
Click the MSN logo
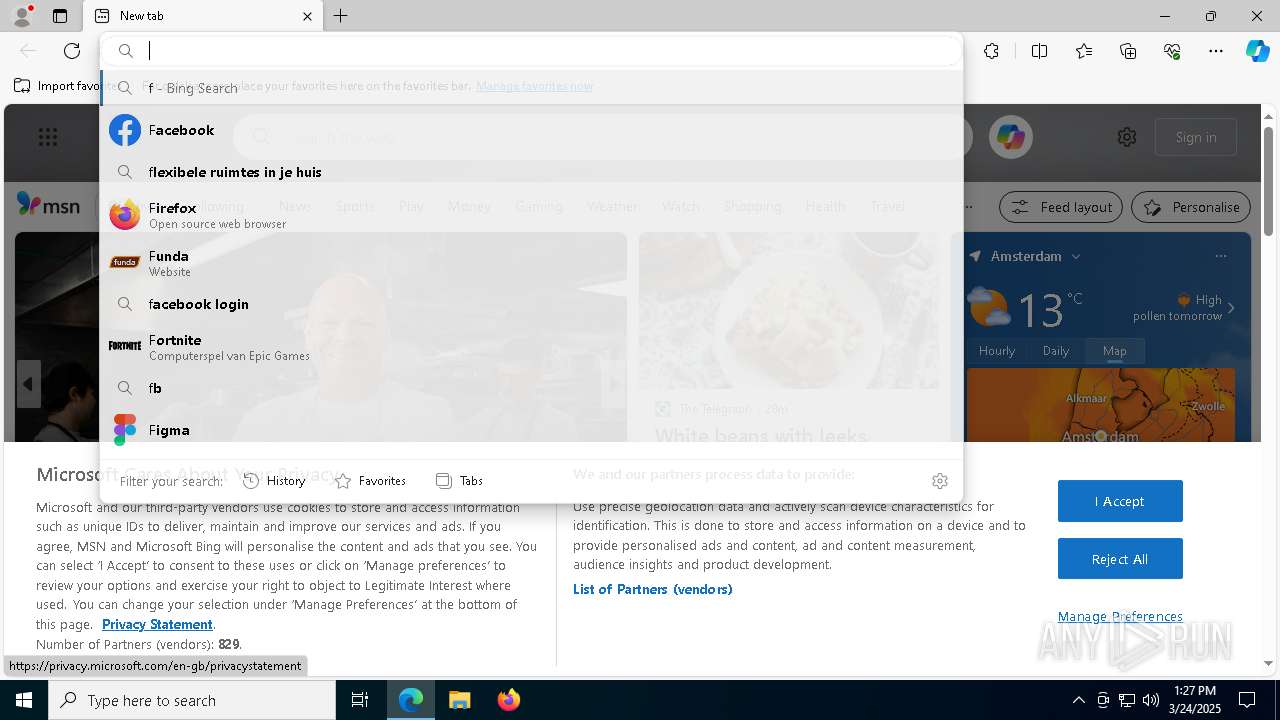(48, 205)
